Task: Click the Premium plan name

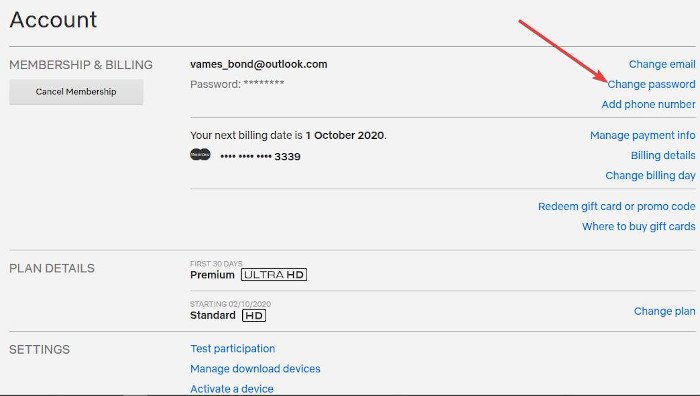Action: (212, 275)
